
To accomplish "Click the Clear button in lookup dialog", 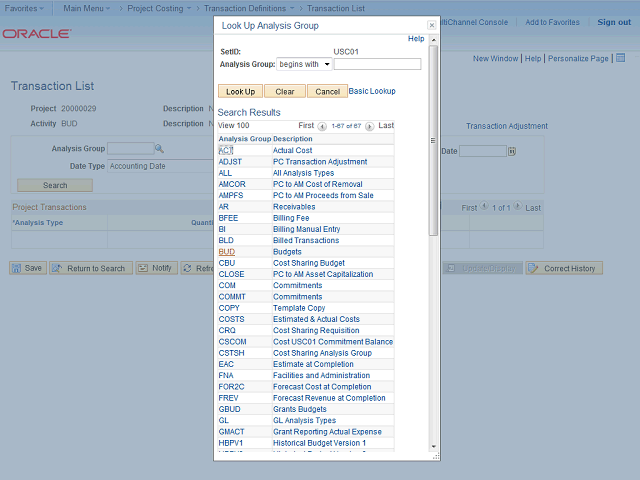I will click(x=284, y=91).
